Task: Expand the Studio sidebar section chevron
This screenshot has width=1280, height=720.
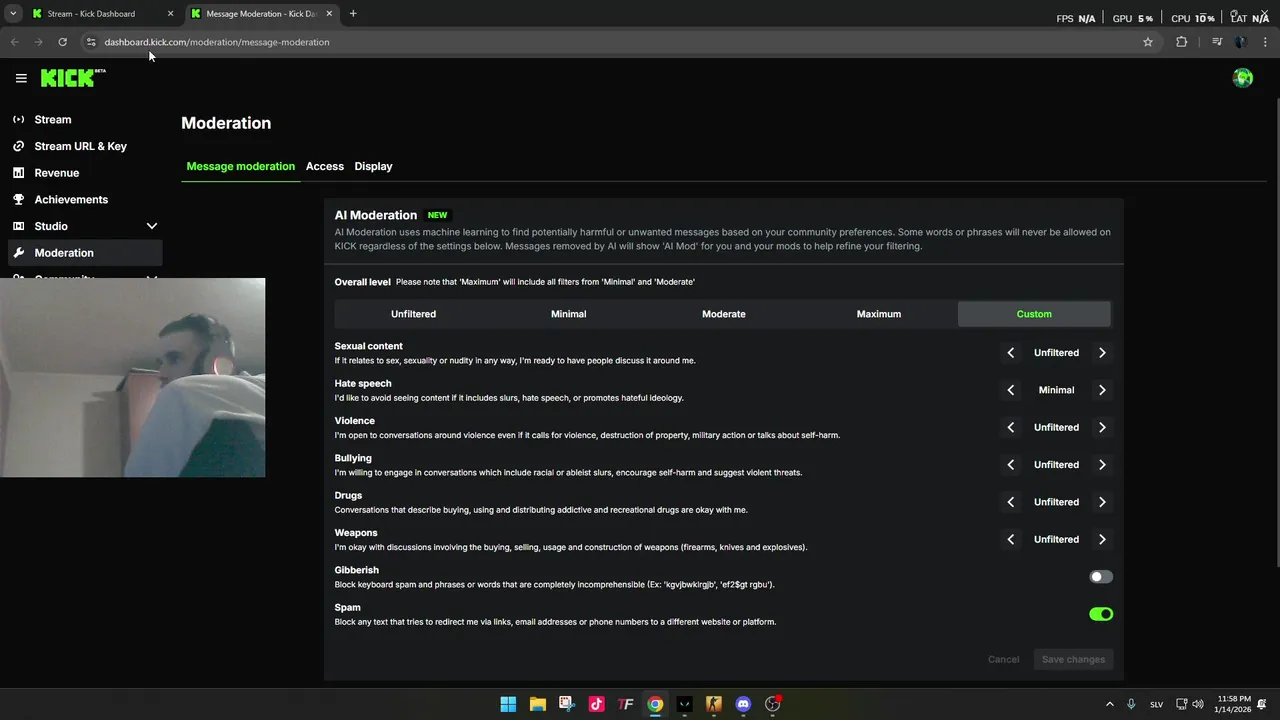Action: click(152, 226)
